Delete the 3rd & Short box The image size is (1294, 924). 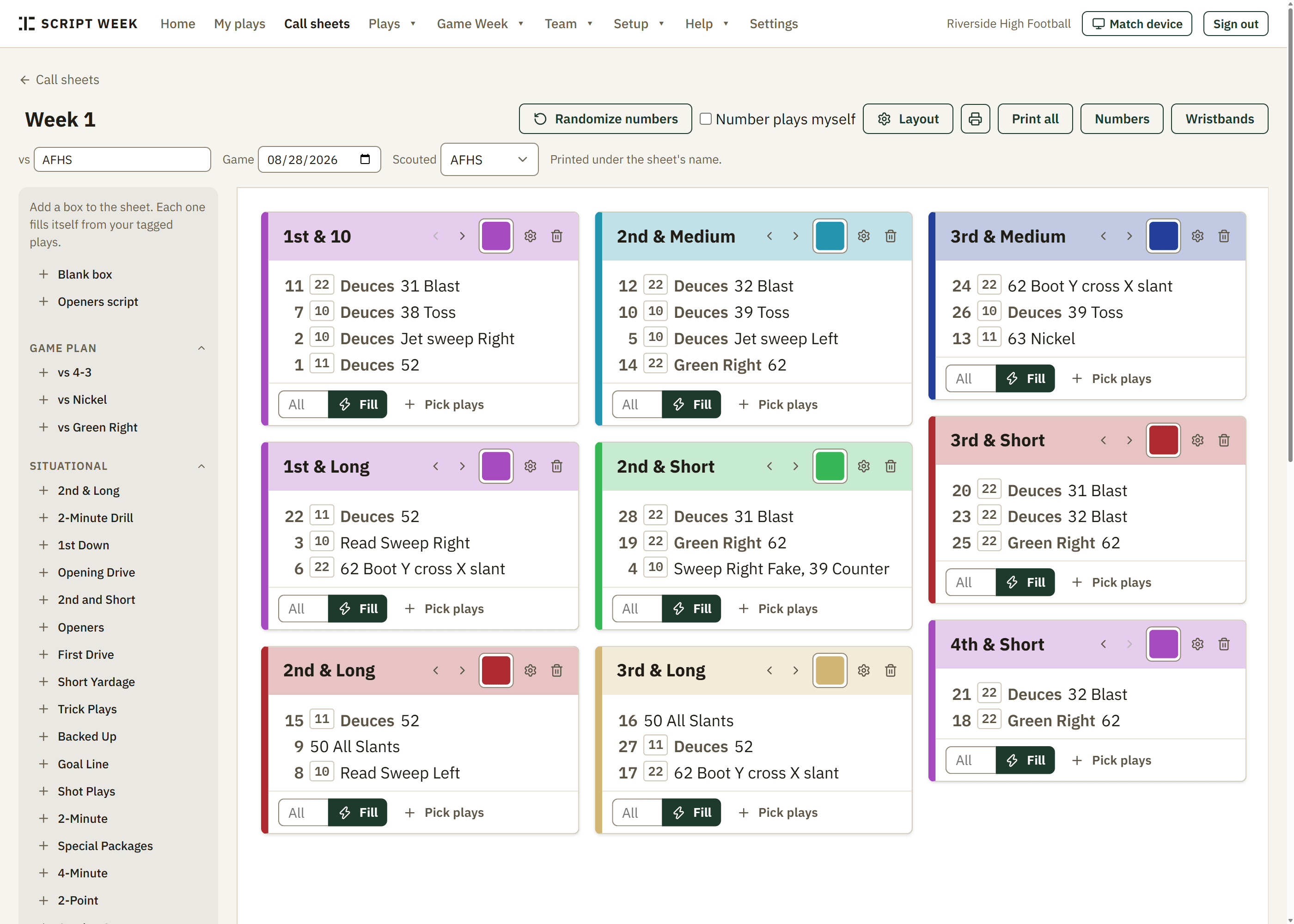(x=1224, y=440)
